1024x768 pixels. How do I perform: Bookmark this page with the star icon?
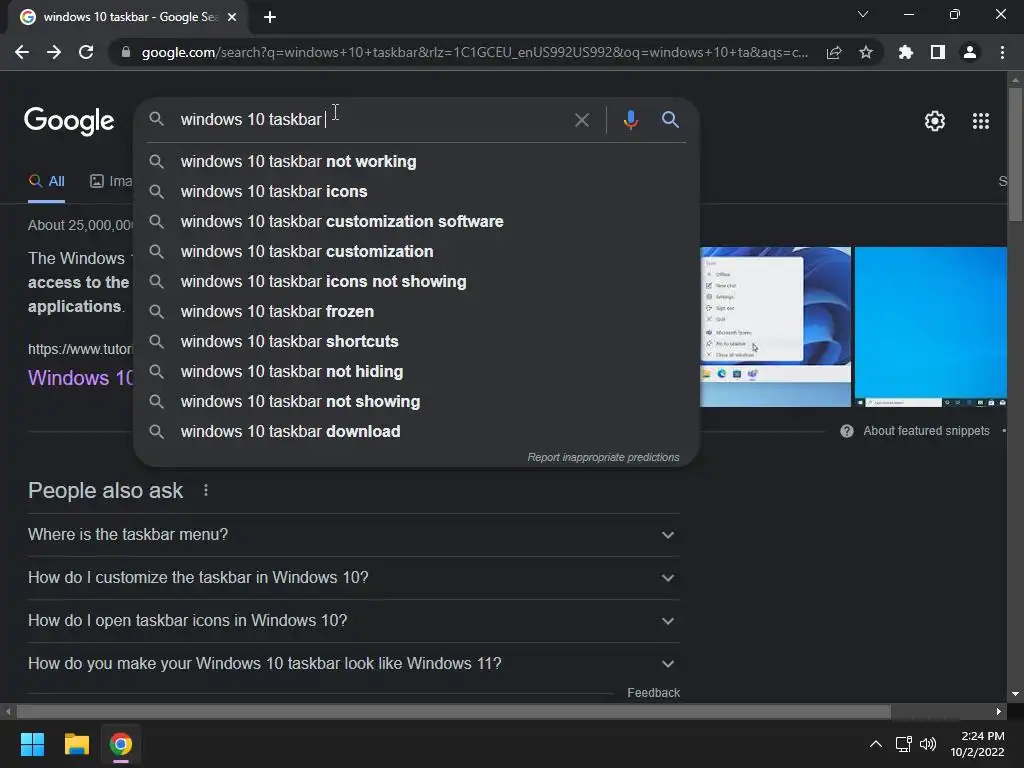[x=866, y=52]
